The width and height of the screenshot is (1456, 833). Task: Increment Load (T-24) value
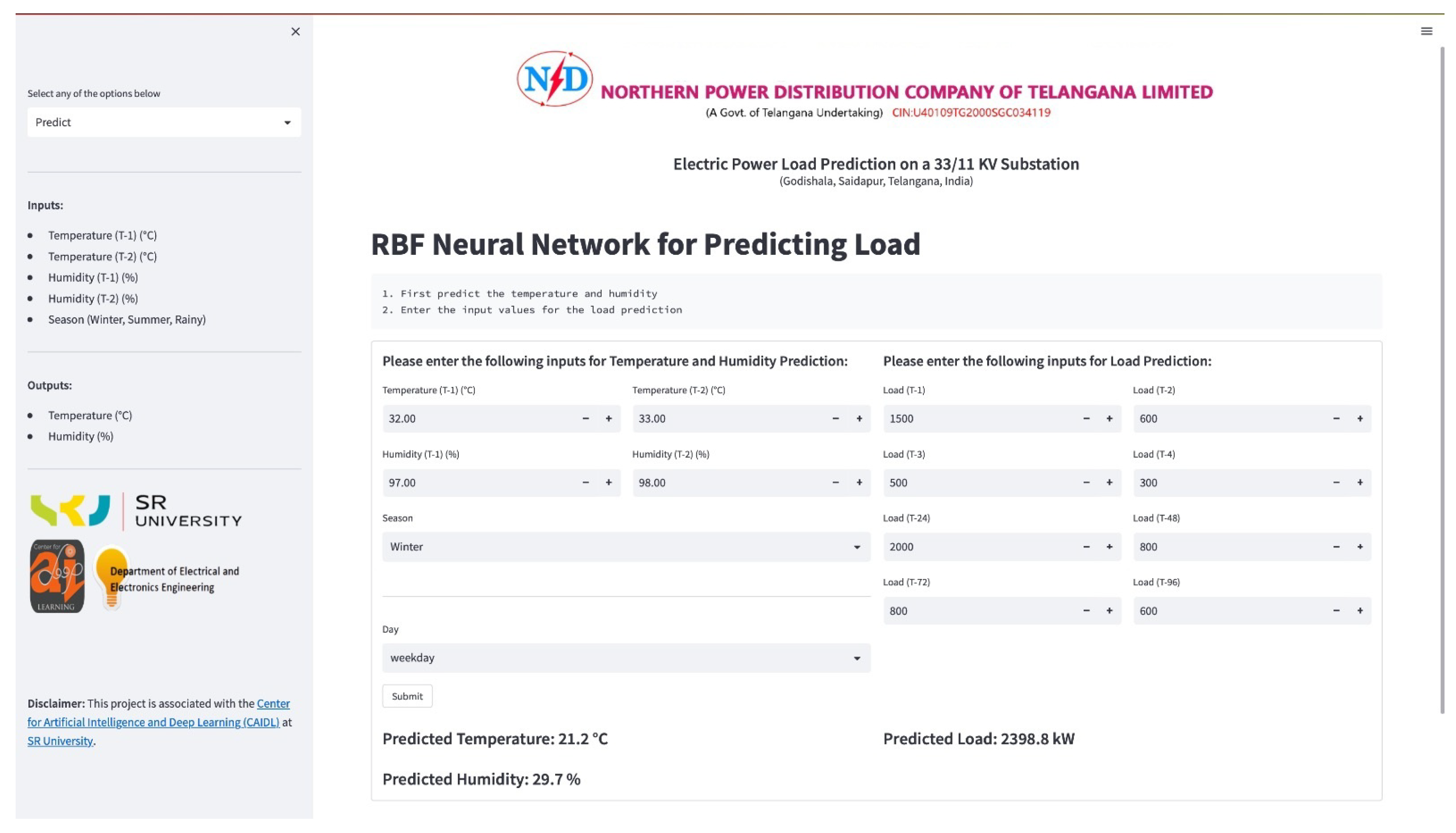coord(1109,547)
